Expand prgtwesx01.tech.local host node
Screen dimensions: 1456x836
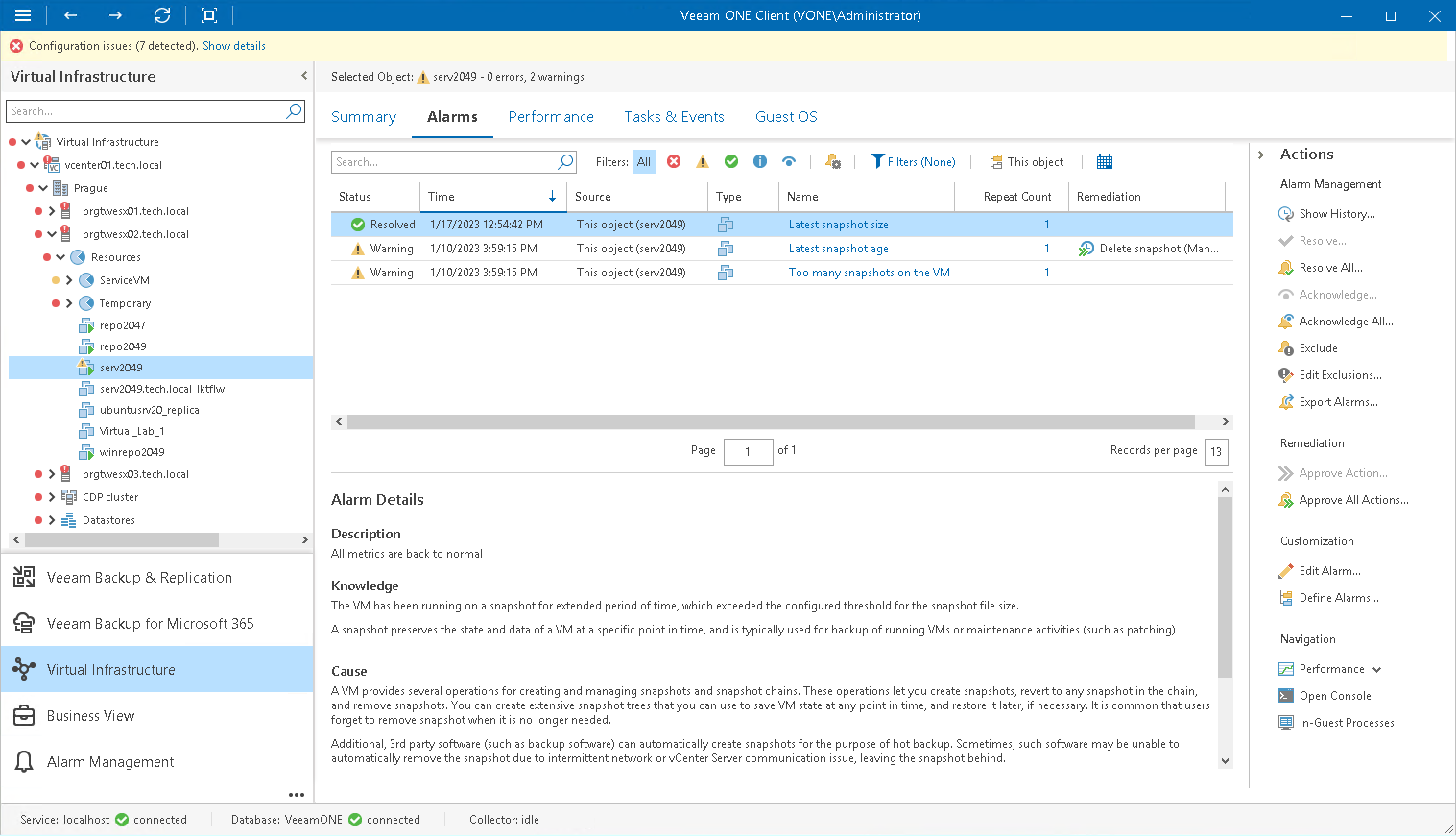(52, 211)
